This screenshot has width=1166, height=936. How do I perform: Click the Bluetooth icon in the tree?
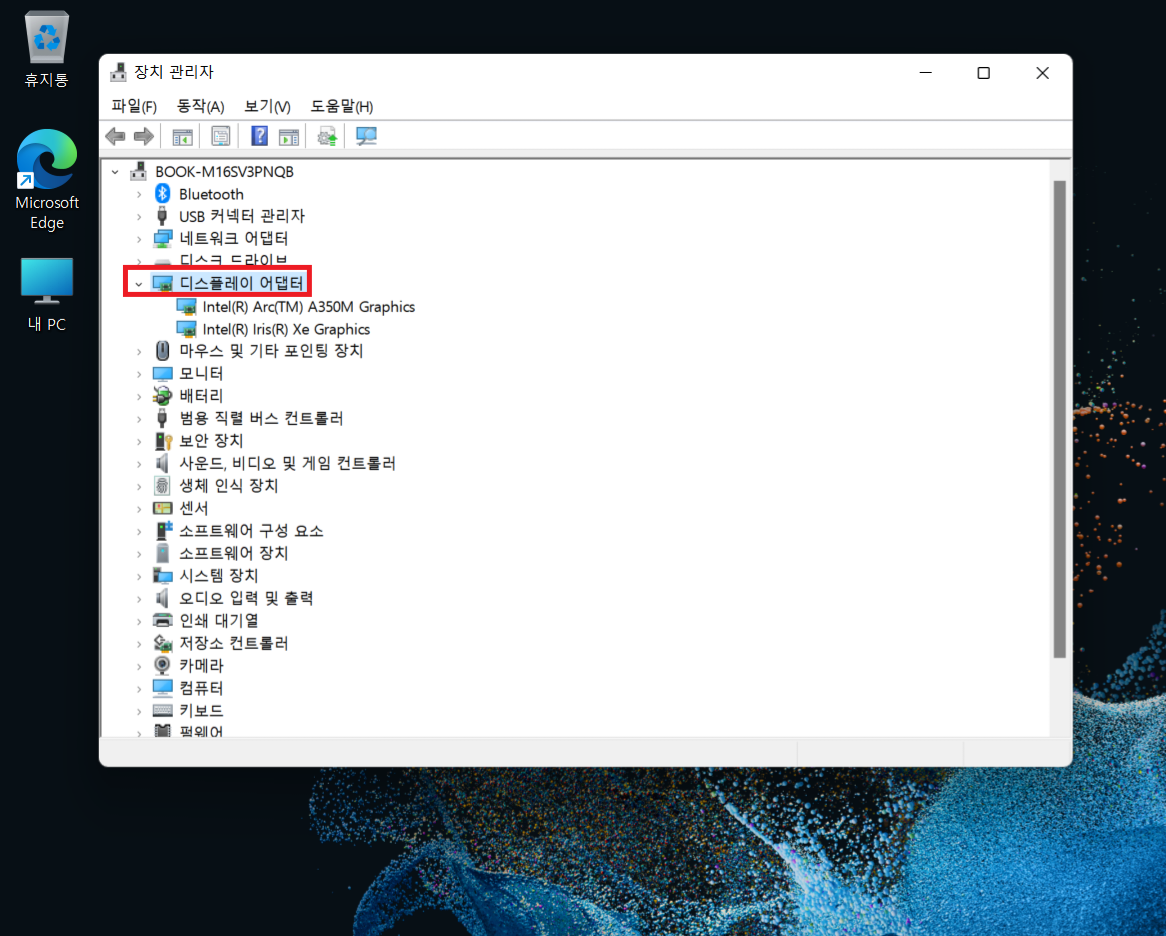163,194
